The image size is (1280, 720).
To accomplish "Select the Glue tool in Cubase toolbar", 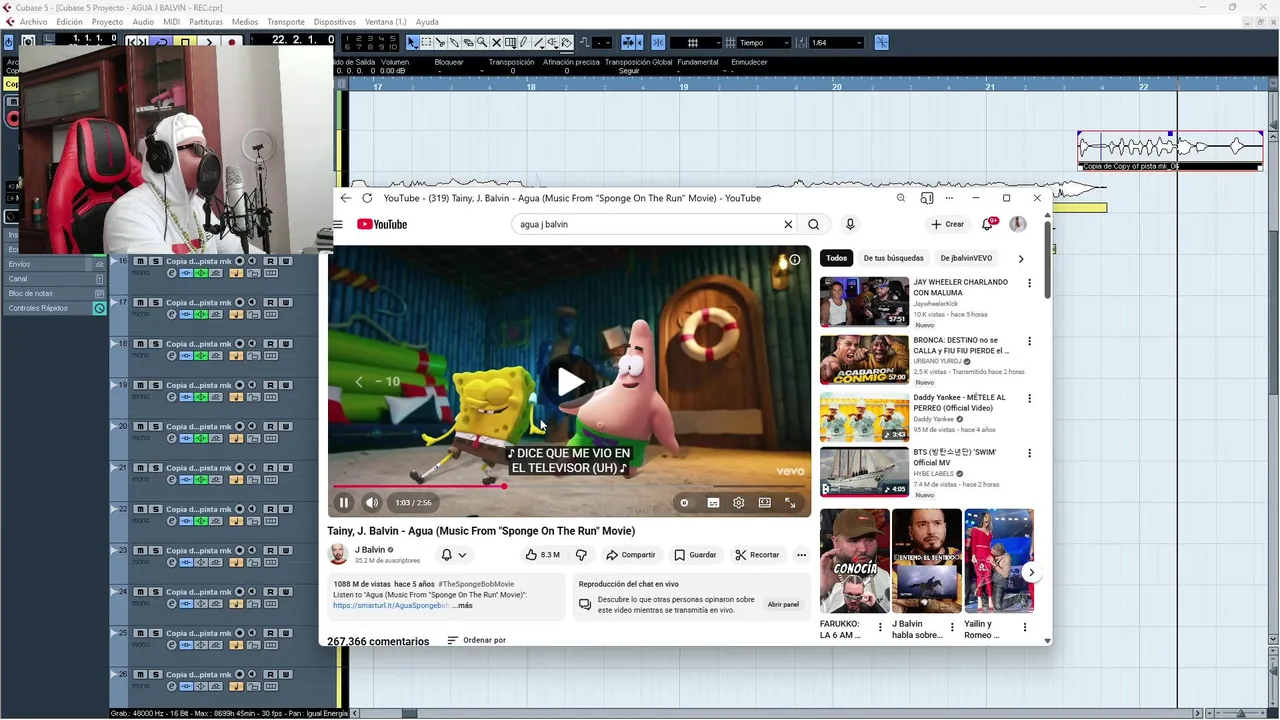I will coord(455,43).
